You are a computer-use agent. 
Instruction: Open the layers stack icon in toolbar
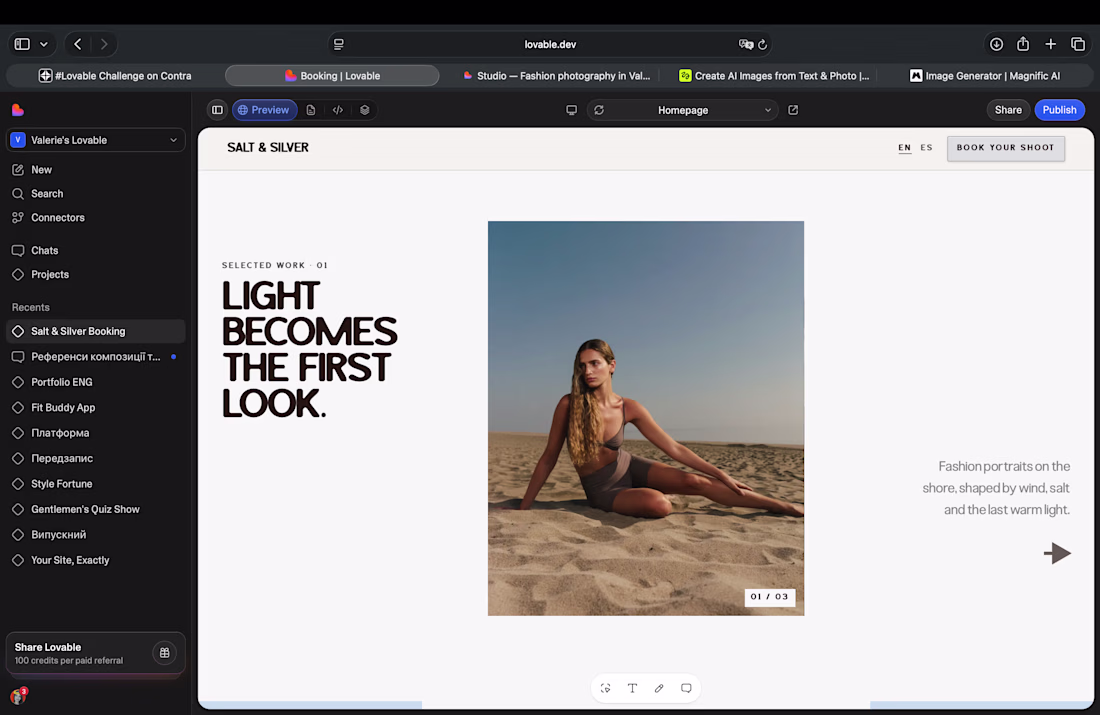[x=365, y=110]
